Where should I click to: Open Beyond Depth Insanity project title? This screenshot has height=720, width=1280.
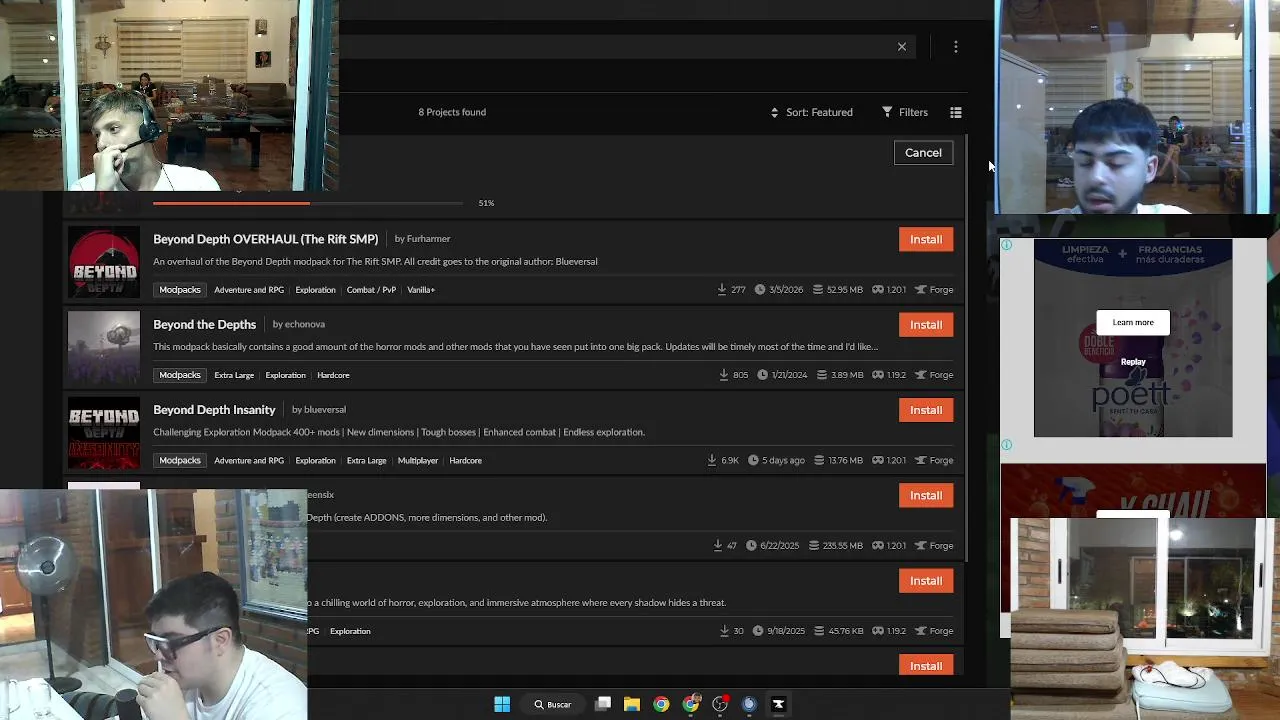[214, 410]
